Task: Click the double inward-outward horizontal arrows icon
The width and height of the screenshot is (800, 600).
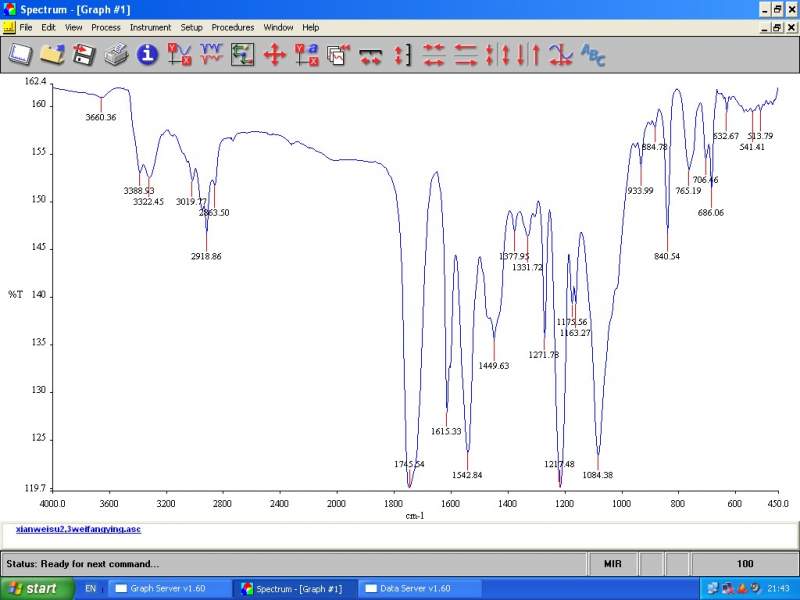Action: 434,55
